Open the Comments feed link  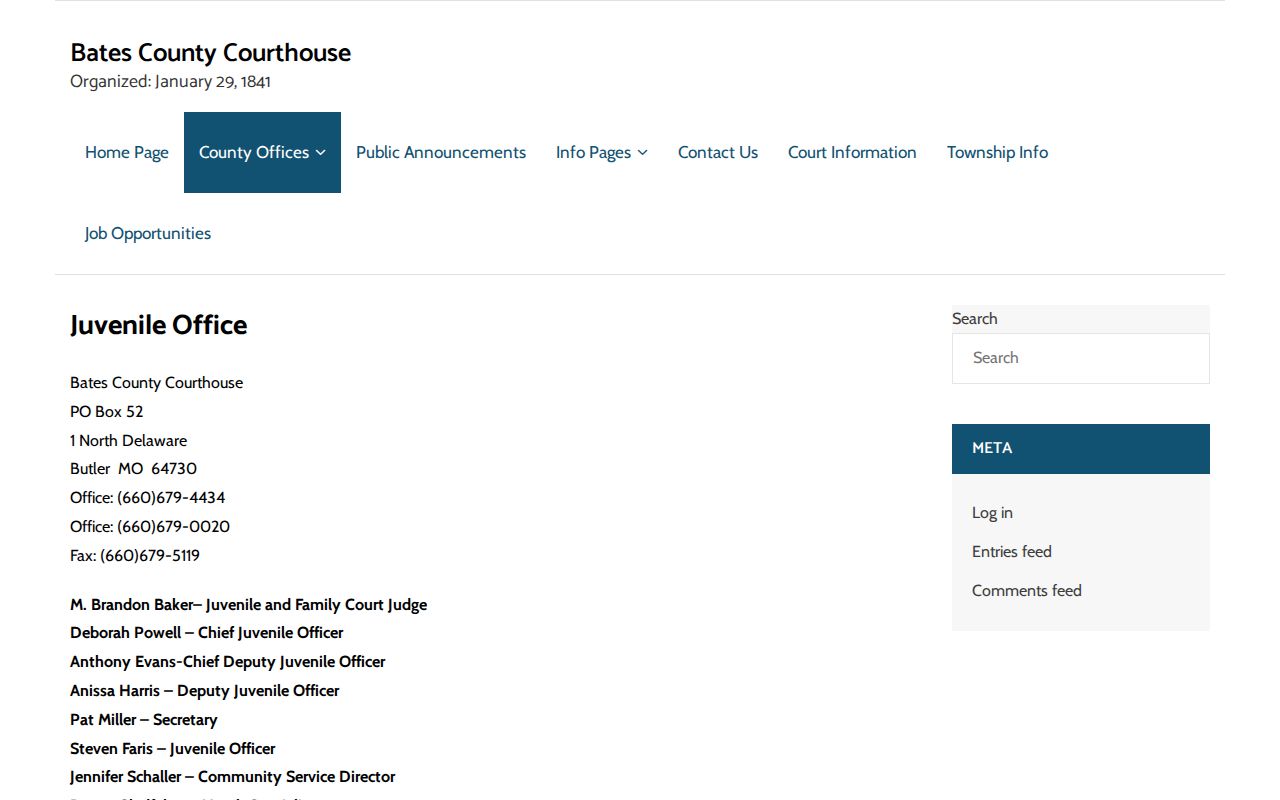pyautogui.click(x=1027, y=591)
